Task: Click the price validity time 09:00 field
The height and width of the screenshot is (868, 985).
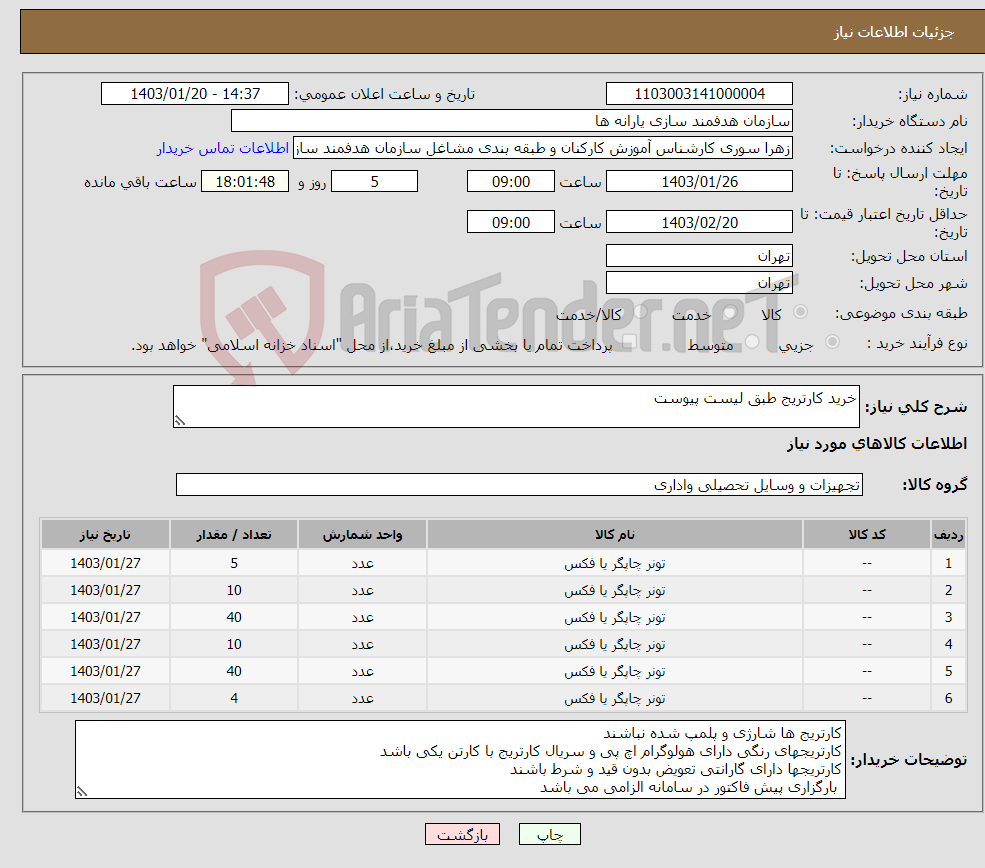Action: [511, 222]
